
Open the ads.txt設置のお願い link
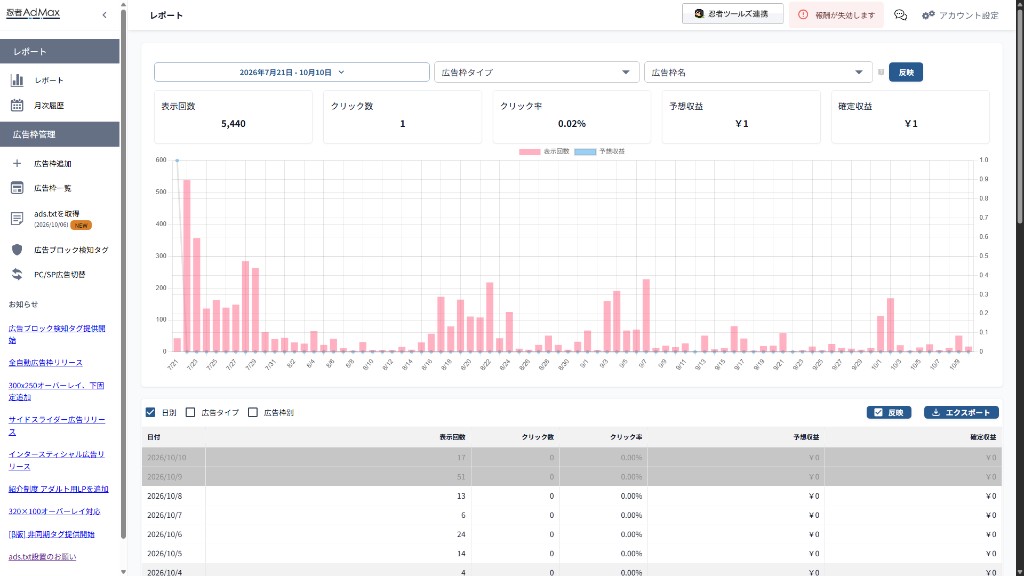tap(42, 557)
